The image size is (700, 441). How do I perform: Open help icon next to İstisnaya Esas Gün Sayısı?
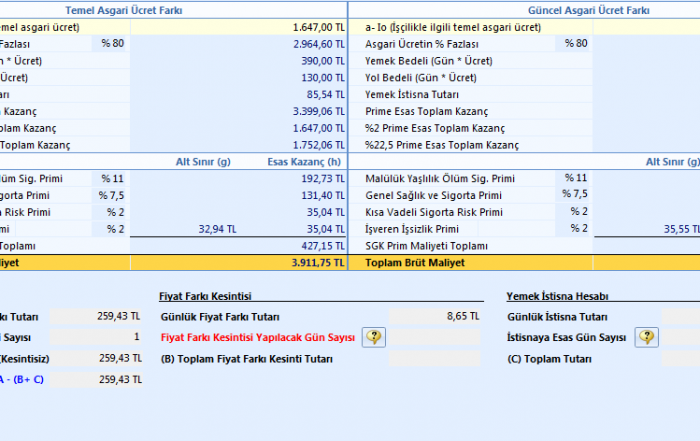(647, 337)
